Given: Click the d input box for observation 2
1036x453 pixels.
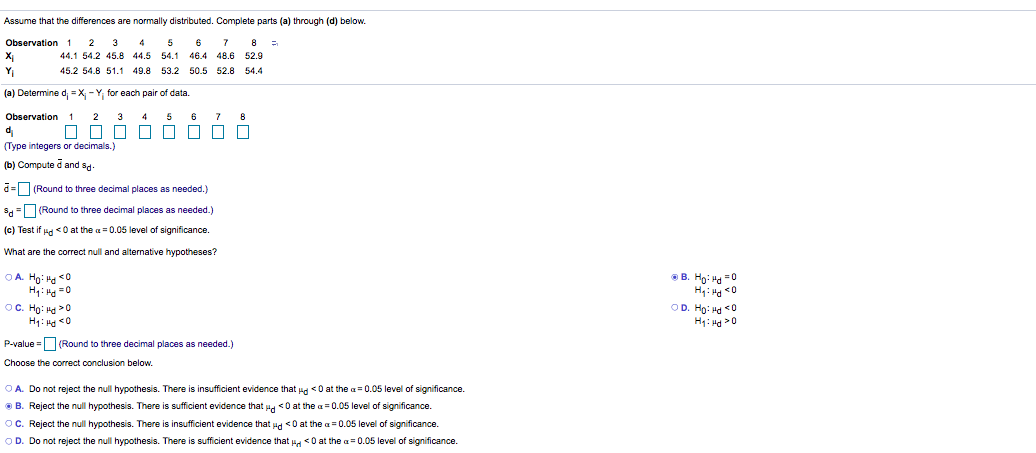Looking at the screenshot, I should [x=96, y=133].
